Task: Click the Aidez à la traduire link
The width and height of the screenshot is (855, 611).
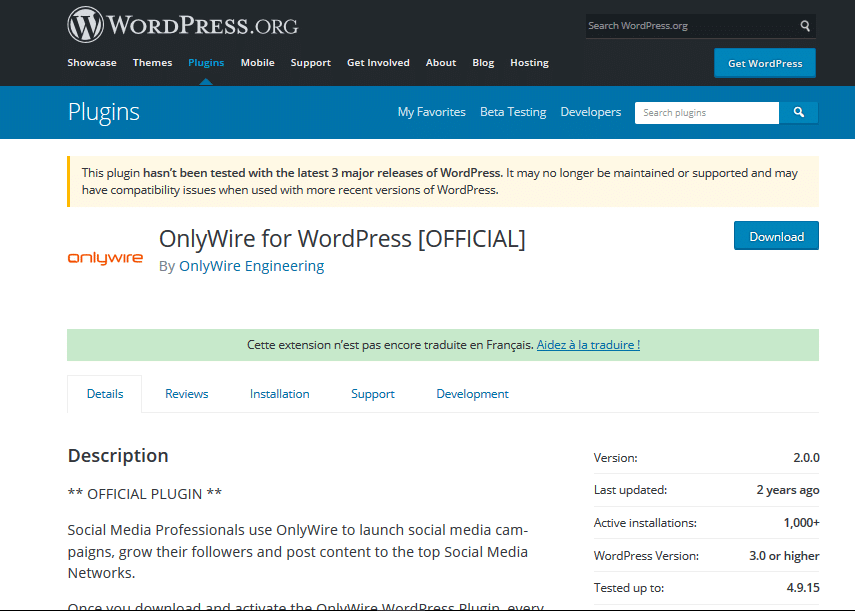Action: pyautogui.click(x=588, y=345)
